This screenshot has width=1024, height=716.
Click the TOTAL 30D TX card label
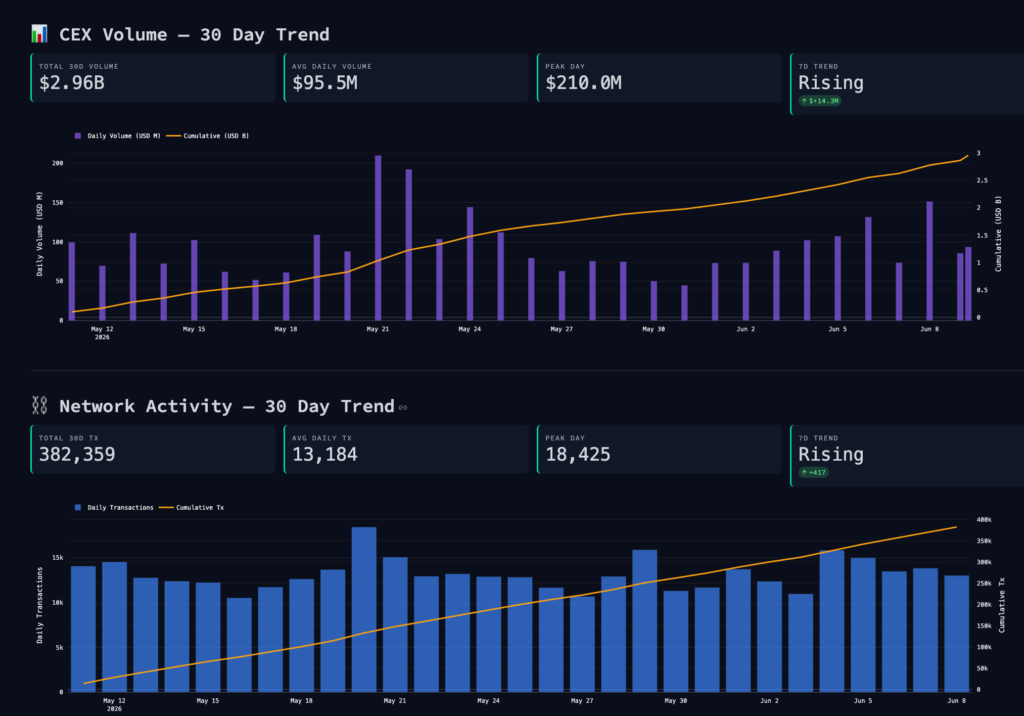point(69,438)
